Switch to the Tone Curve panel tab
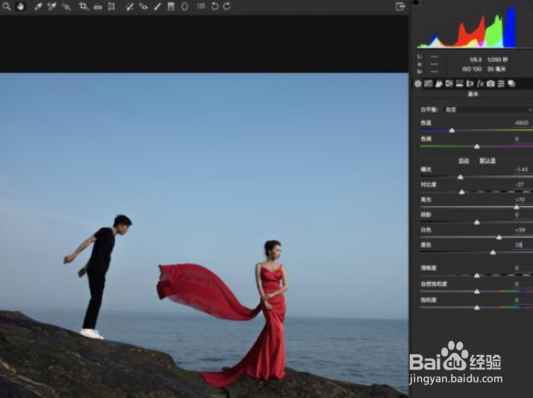This screenshot has width=533, height=398. (428, 84)
